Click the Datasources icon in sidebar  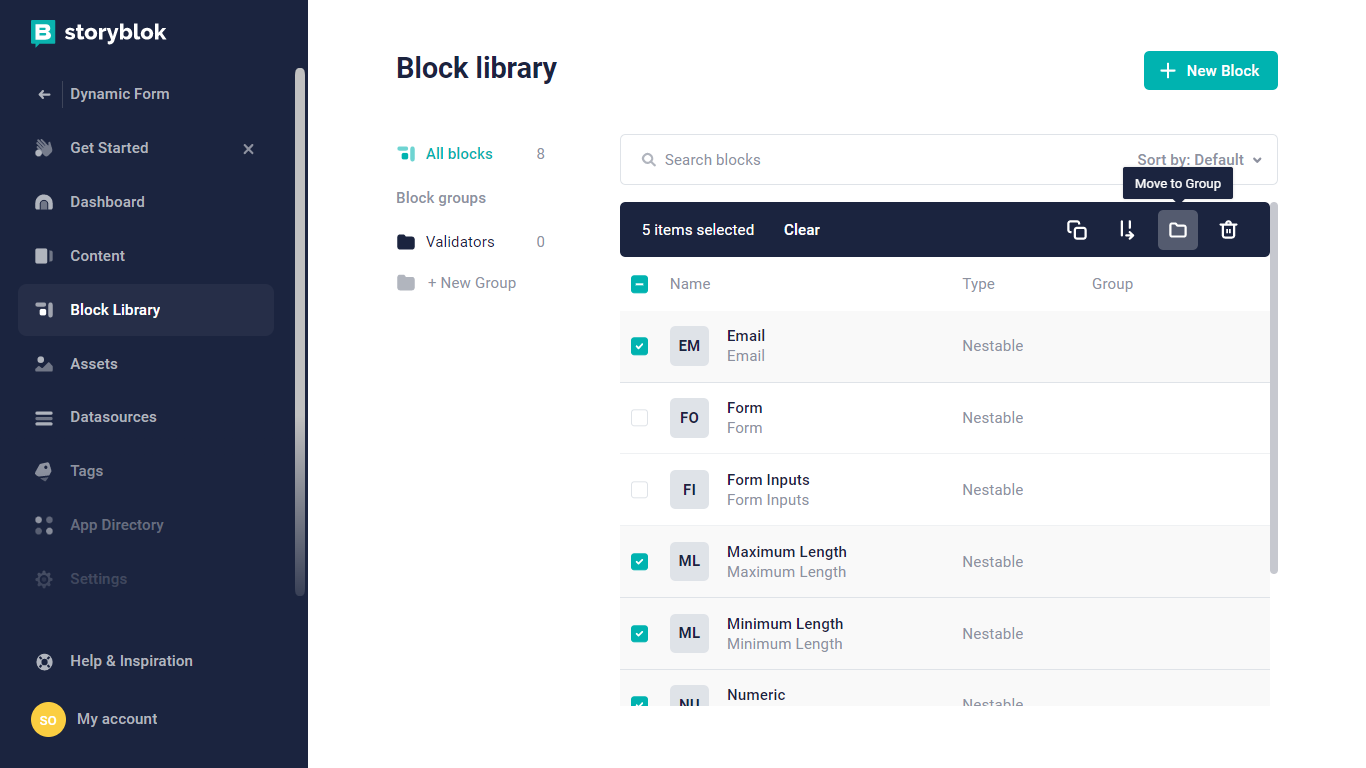44,418
